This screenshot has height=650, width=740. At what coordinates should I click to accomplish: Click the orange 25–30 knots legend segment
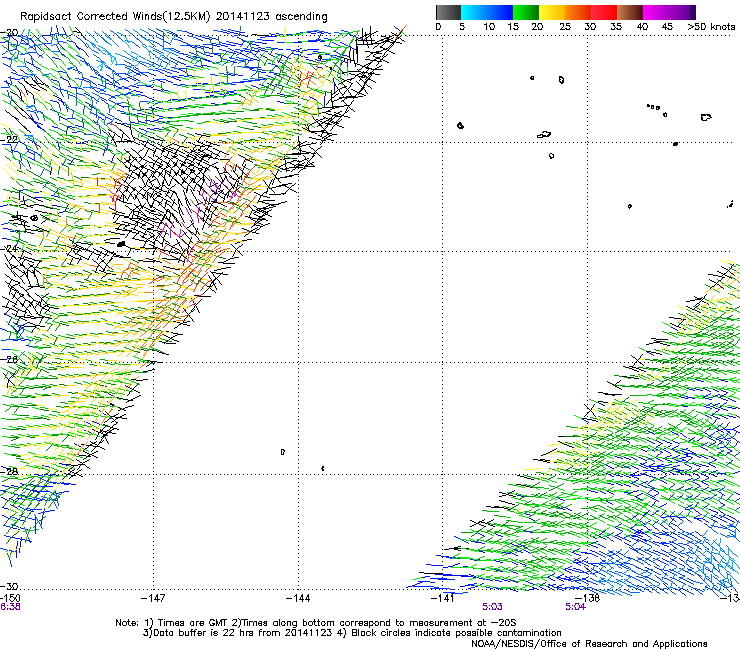click(x=578, y=12)
